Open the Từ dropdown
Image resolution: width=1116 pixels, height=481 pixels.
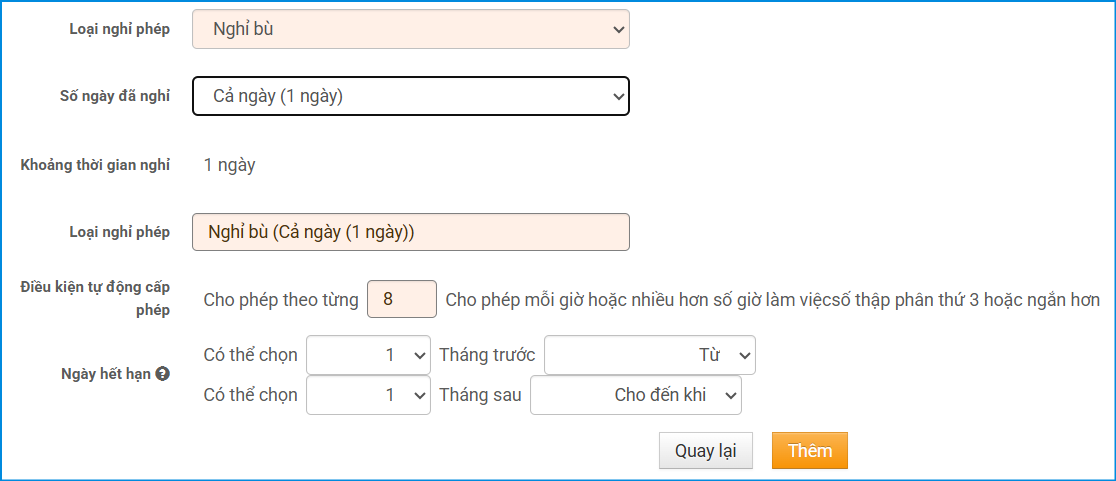[x=649, y=355]
